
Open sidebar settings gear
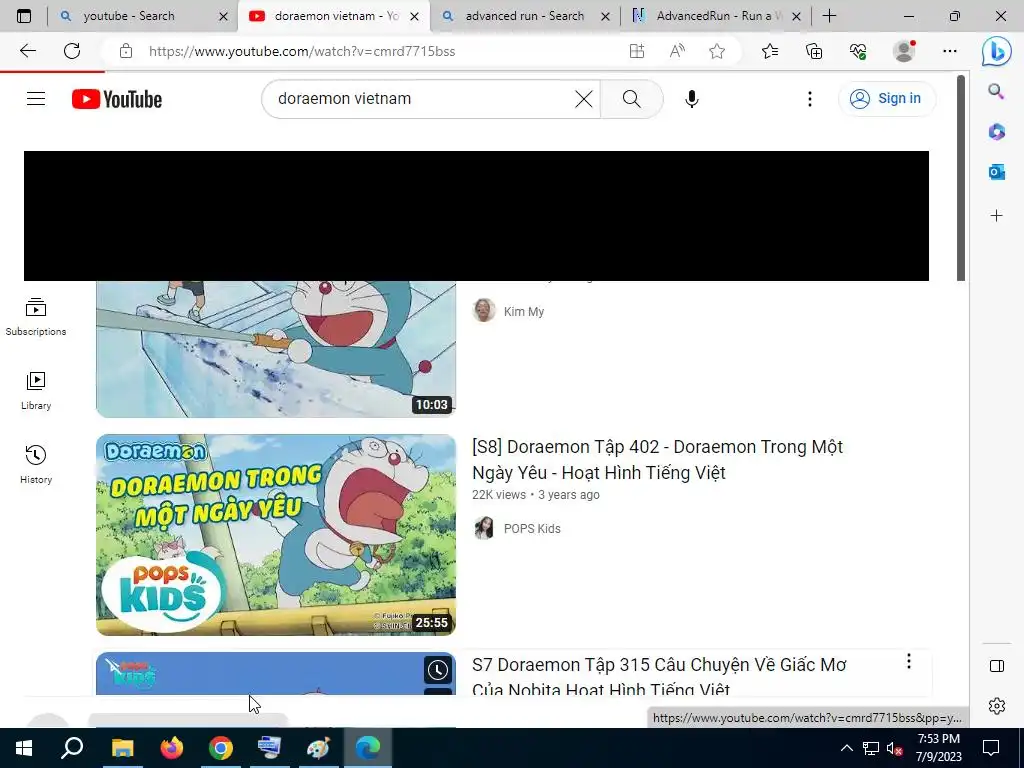tap(997, 706)
